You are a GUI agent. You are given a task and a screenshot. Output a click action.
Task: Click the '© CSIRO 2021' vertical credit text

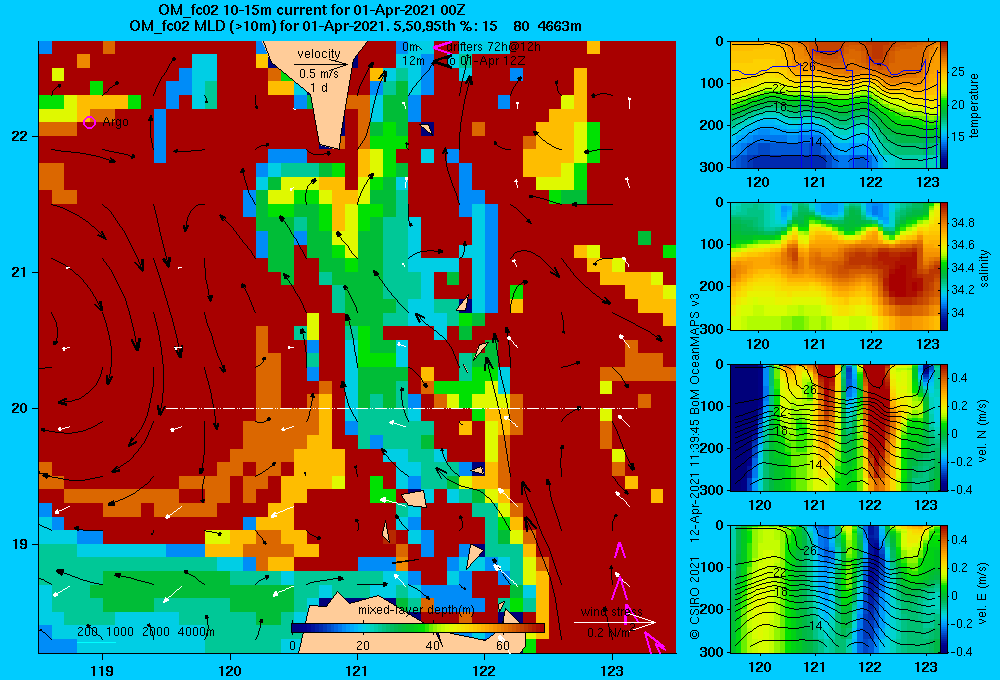pyautogui.click(x=695, y=597)
